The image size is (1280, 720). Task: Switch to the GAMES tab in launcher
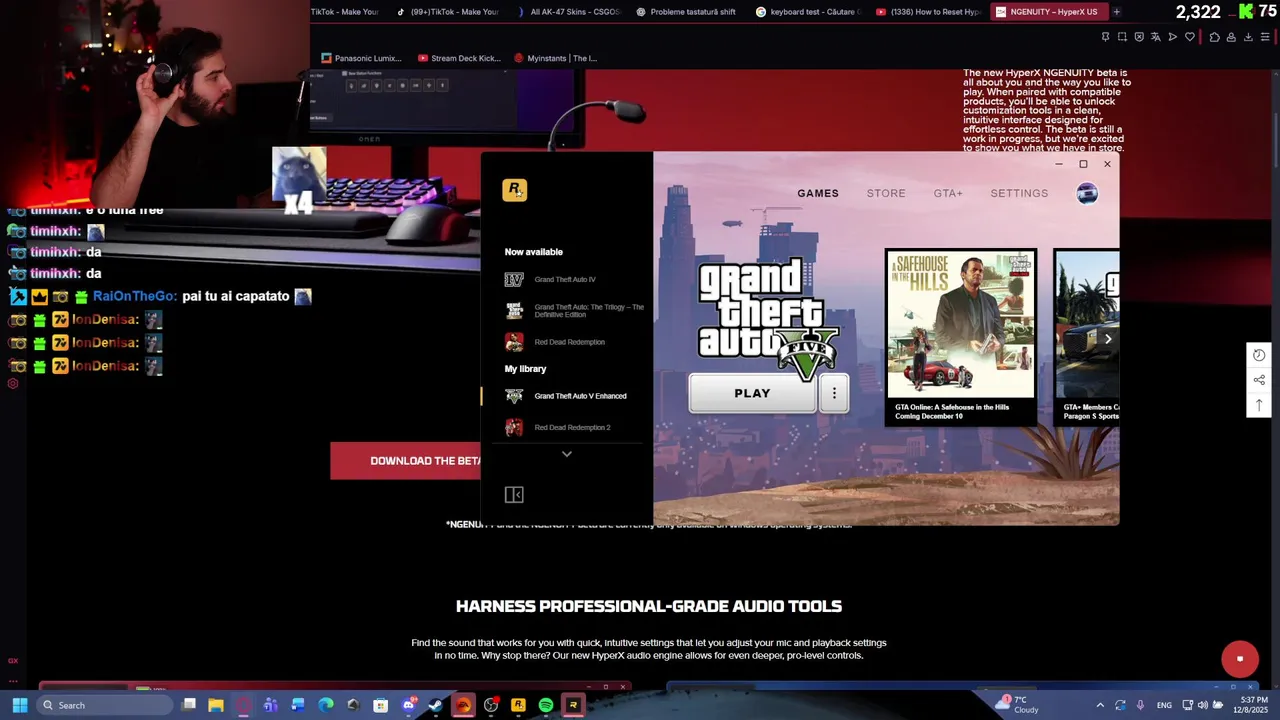(x=818, y=194)
